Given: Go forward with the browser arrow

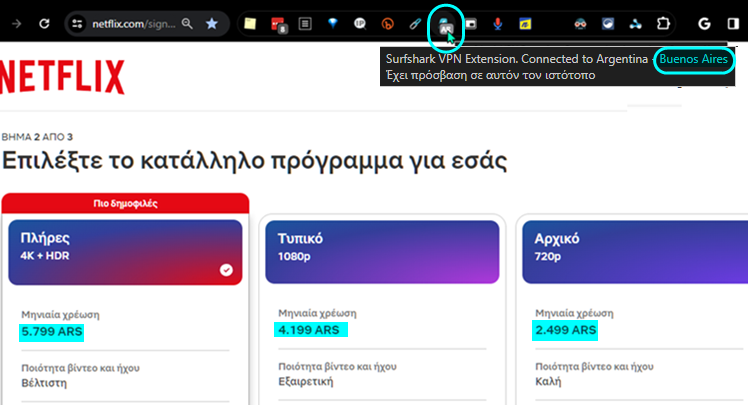Looking at the screenshot, I should point(17,23).
